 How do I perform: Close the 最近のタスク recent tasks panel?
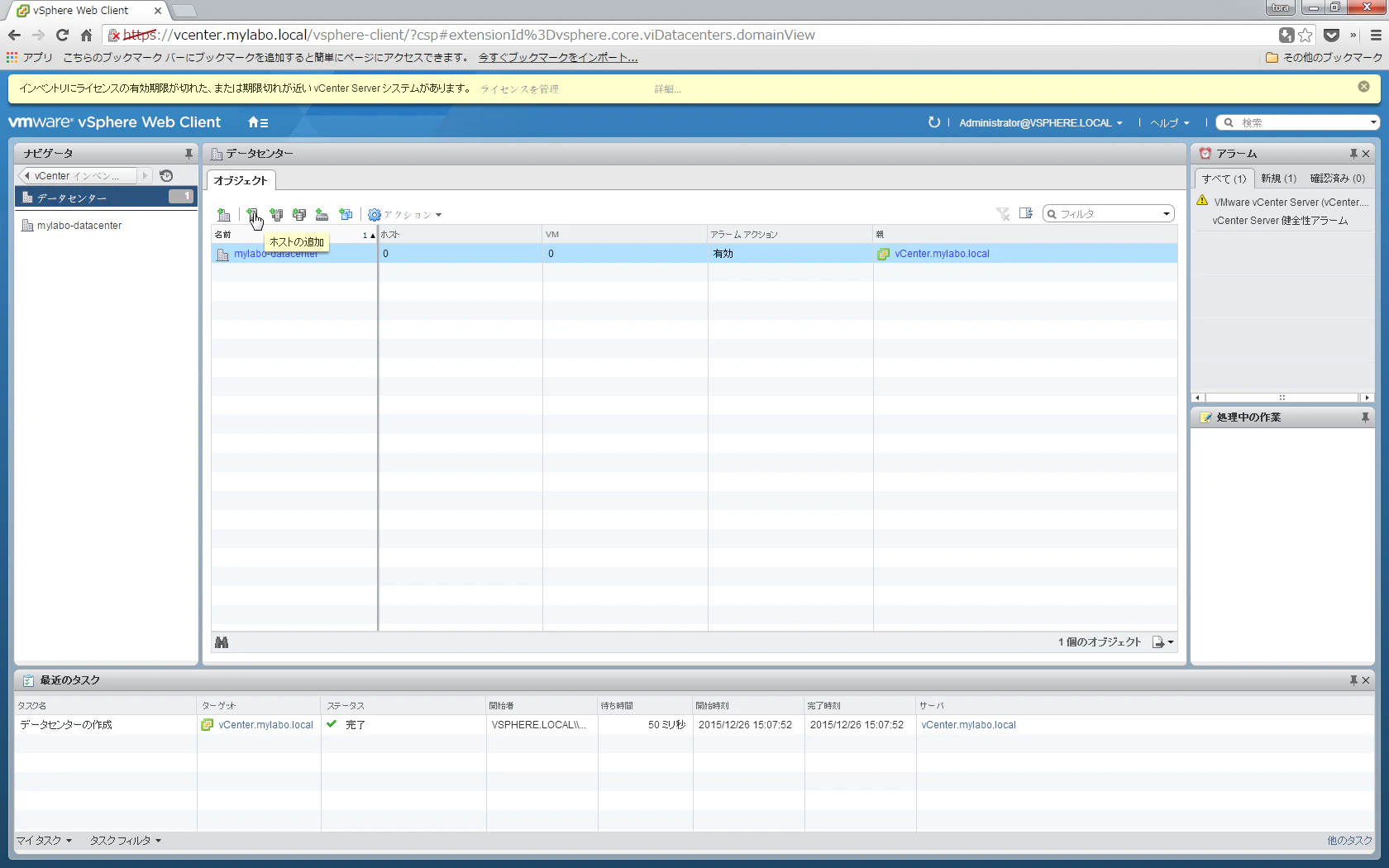point(1366,680)
